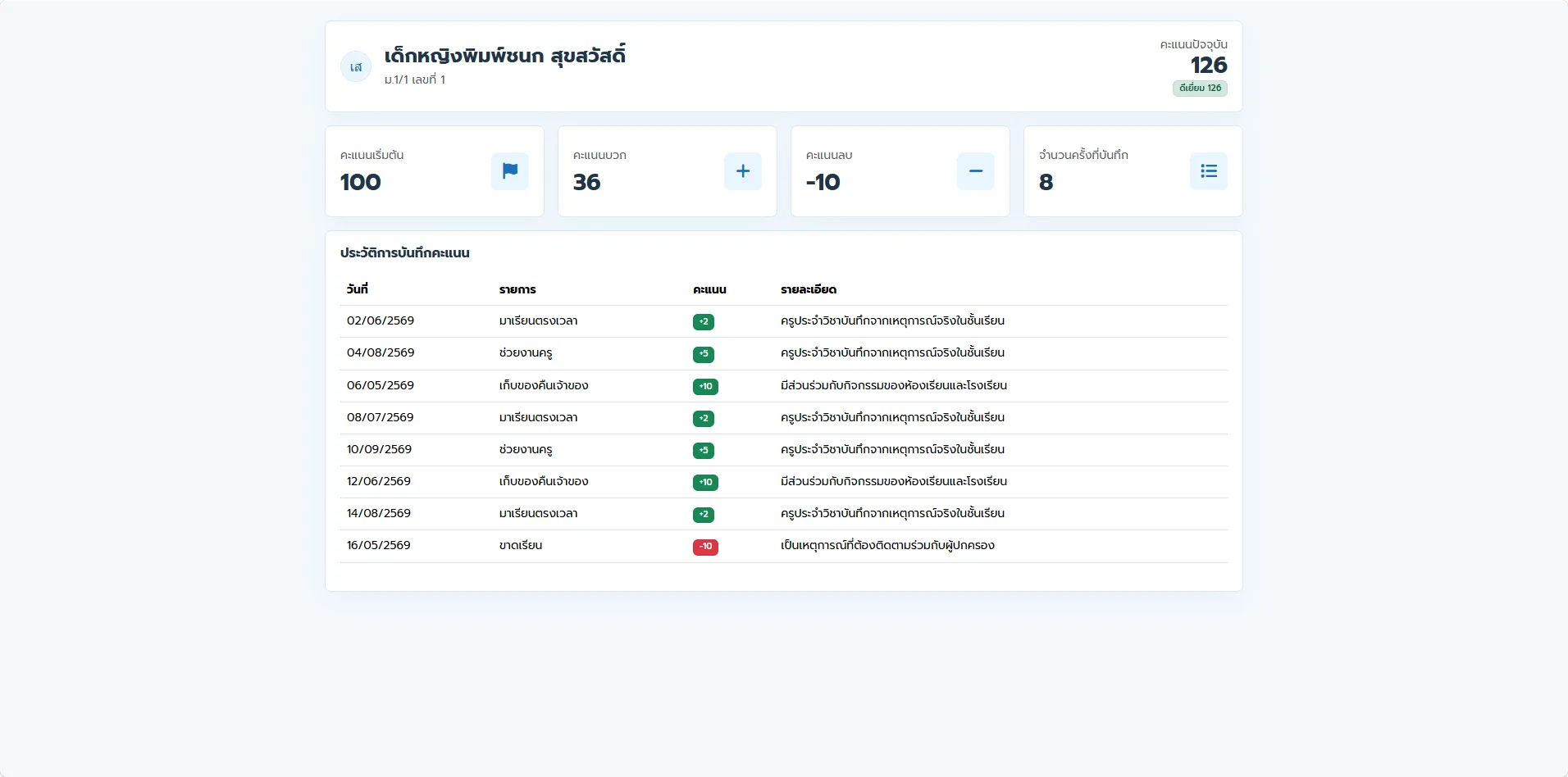The width and height of the screenshot is (1568, 777).
Task: Select the 10/09/2569 date entry
Action: coord(379,449)
